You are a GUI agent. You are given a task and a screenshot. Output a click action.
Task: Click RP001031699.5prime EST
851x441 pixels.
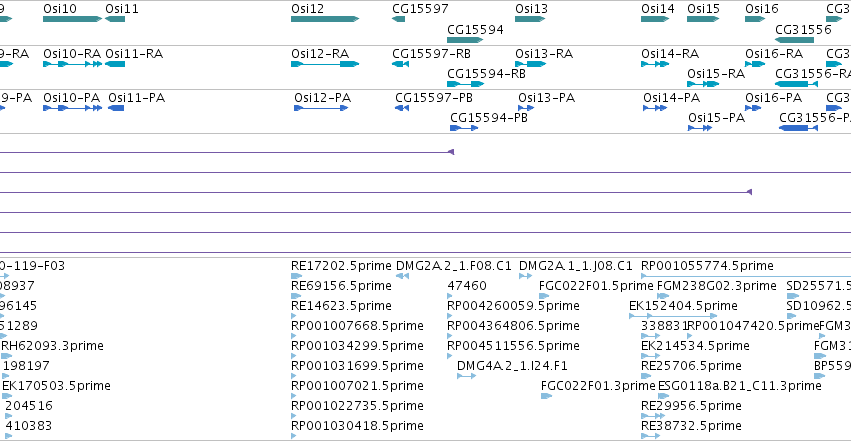point(294,376)
